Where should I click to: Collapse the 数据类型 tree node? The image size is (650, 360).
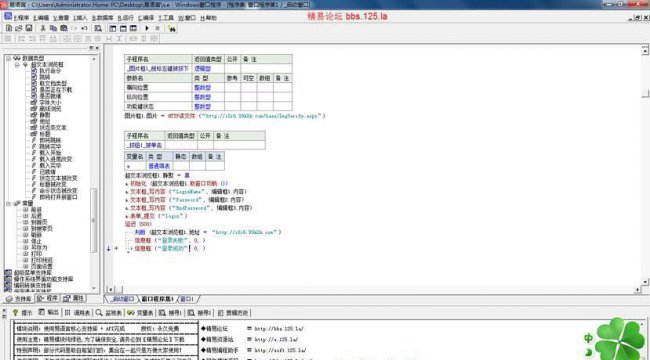8,58
